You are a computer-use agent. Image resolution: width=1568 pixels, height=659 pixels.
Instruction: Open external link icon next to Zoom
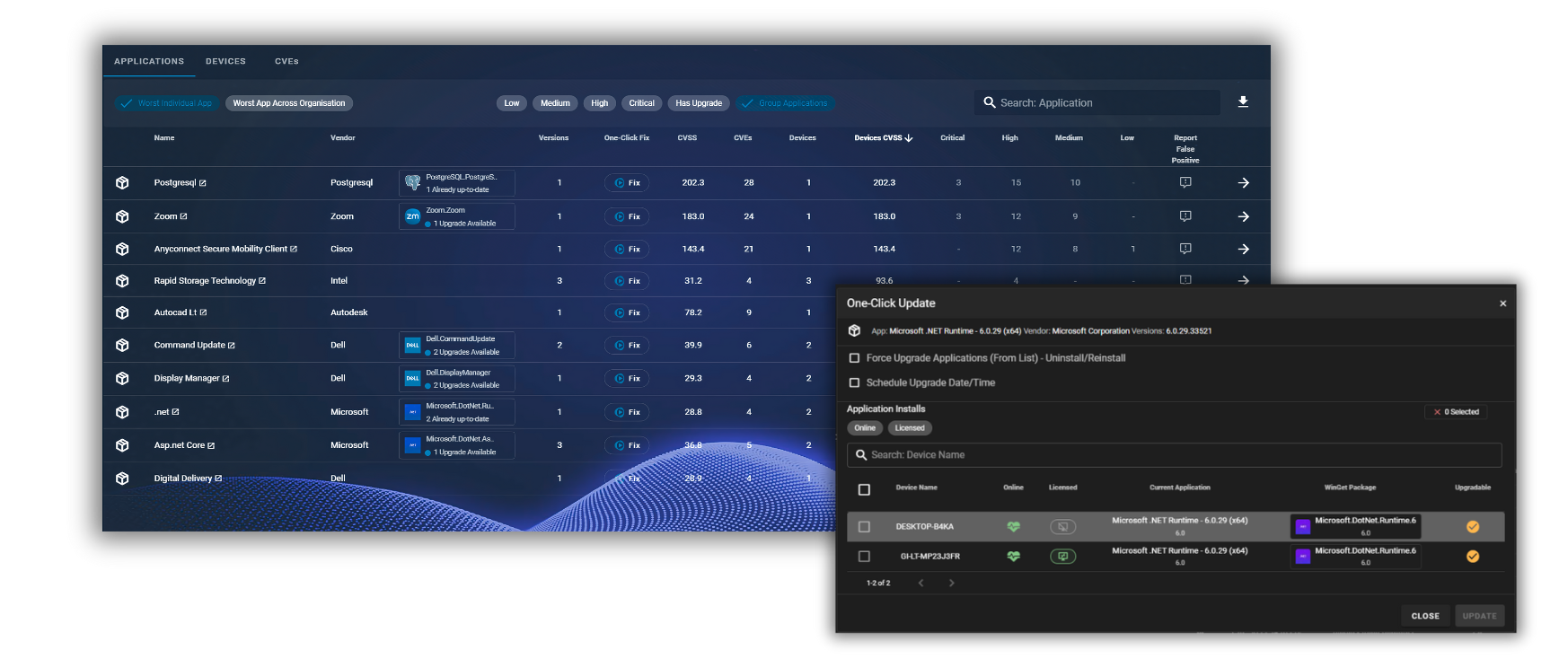pos(184,216)
